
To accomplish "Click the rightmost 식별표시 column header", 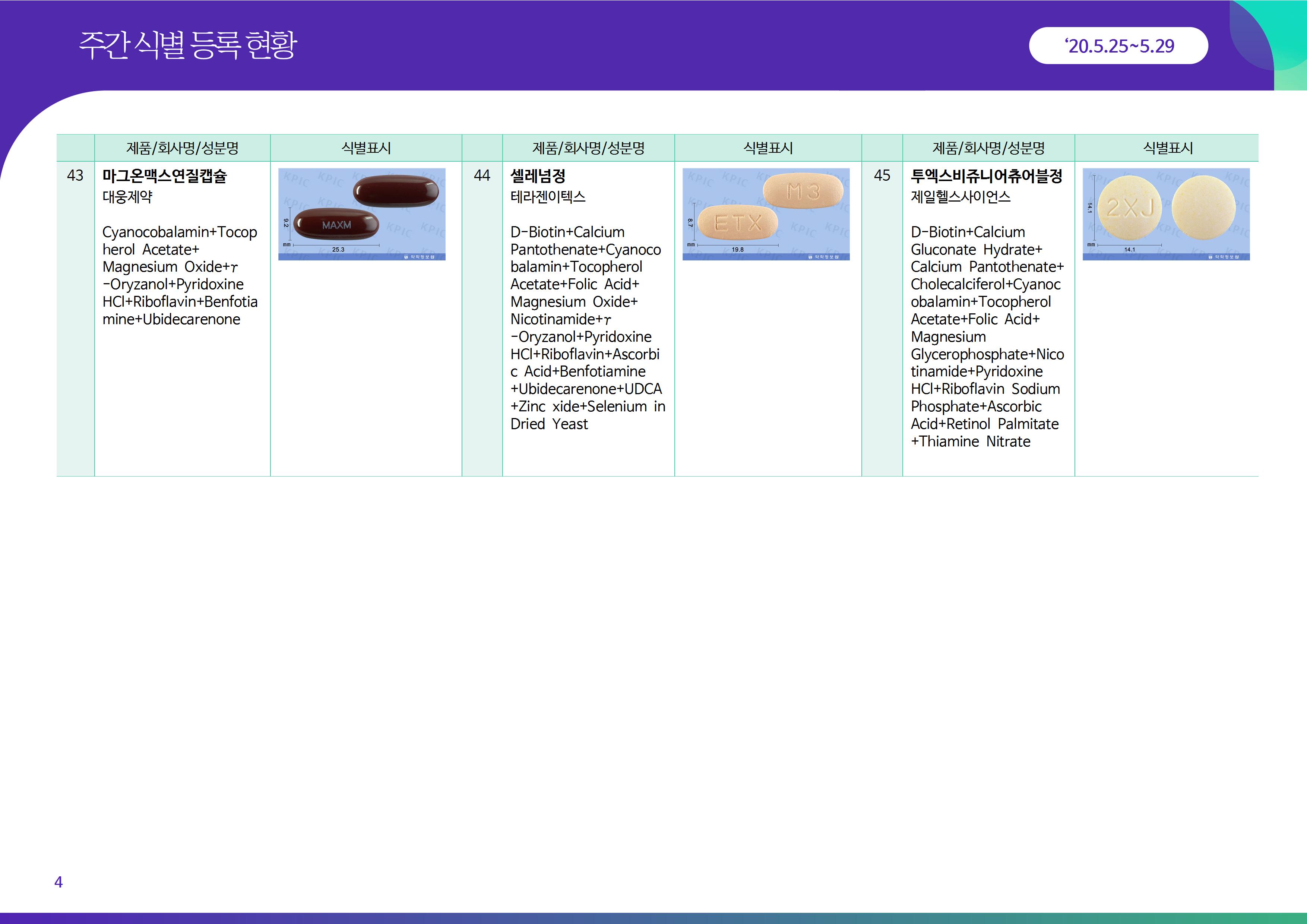I will [x=1168, y=148].
